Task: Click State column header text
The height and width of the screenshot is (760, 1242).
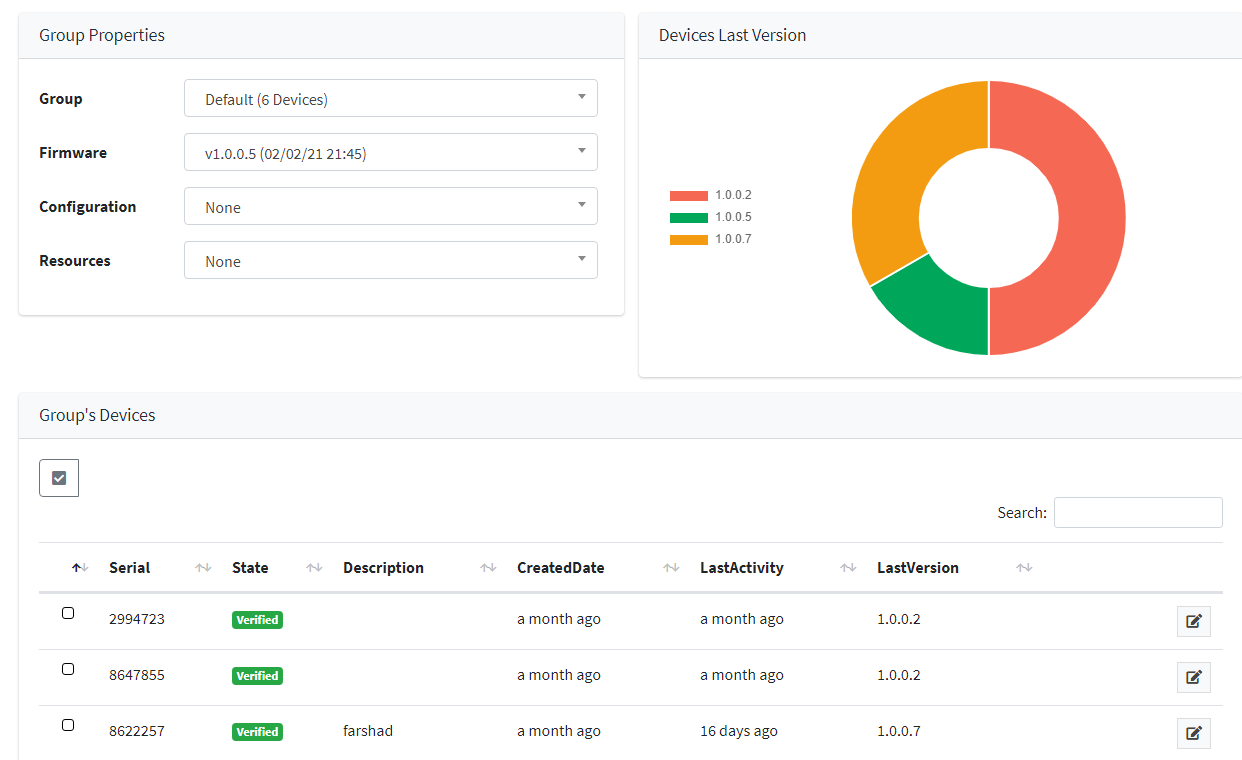Action: pyautogui.click(x=250, y=568)
